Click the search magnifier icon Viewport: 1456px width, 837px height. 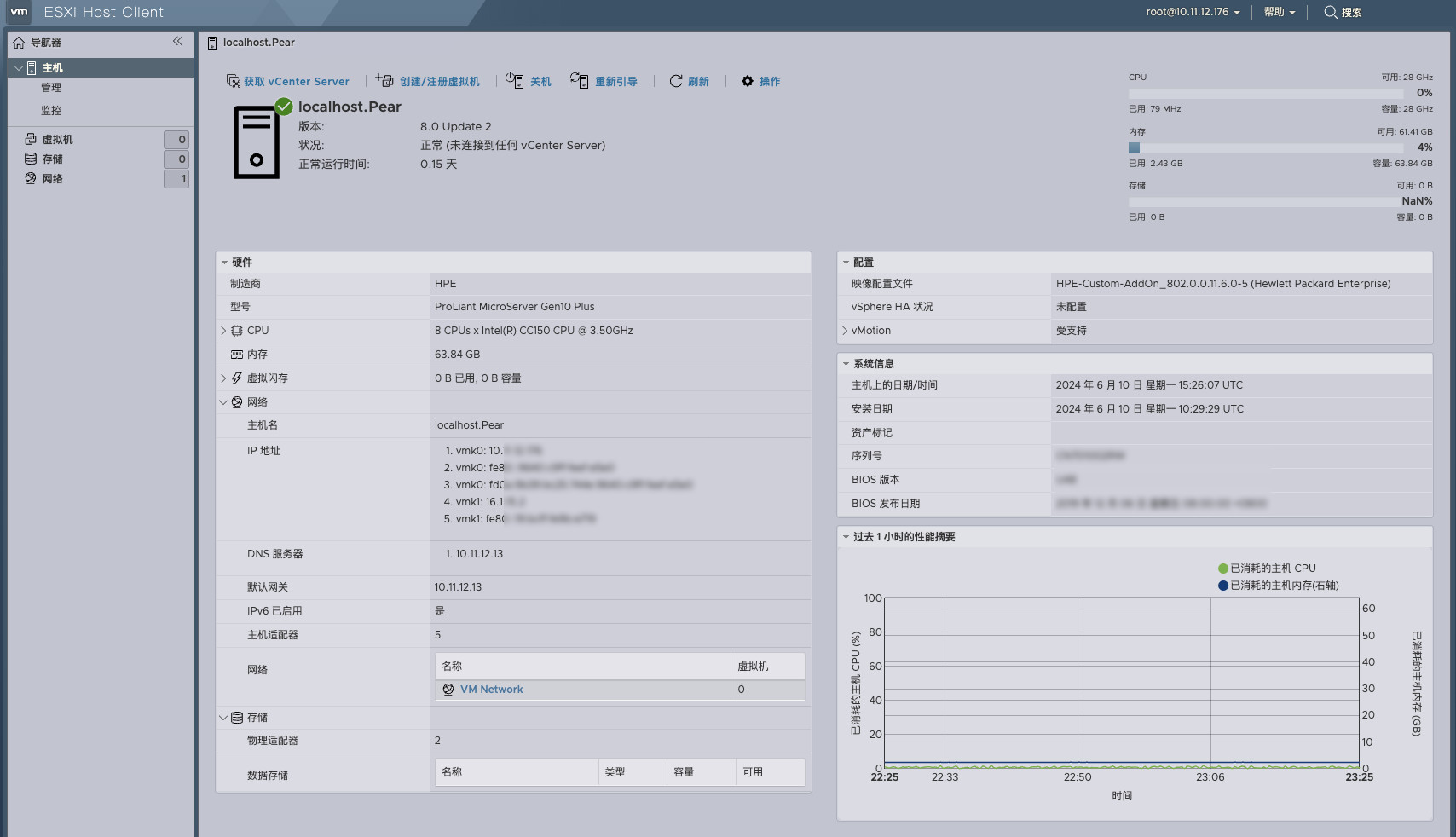(1330, 12)
